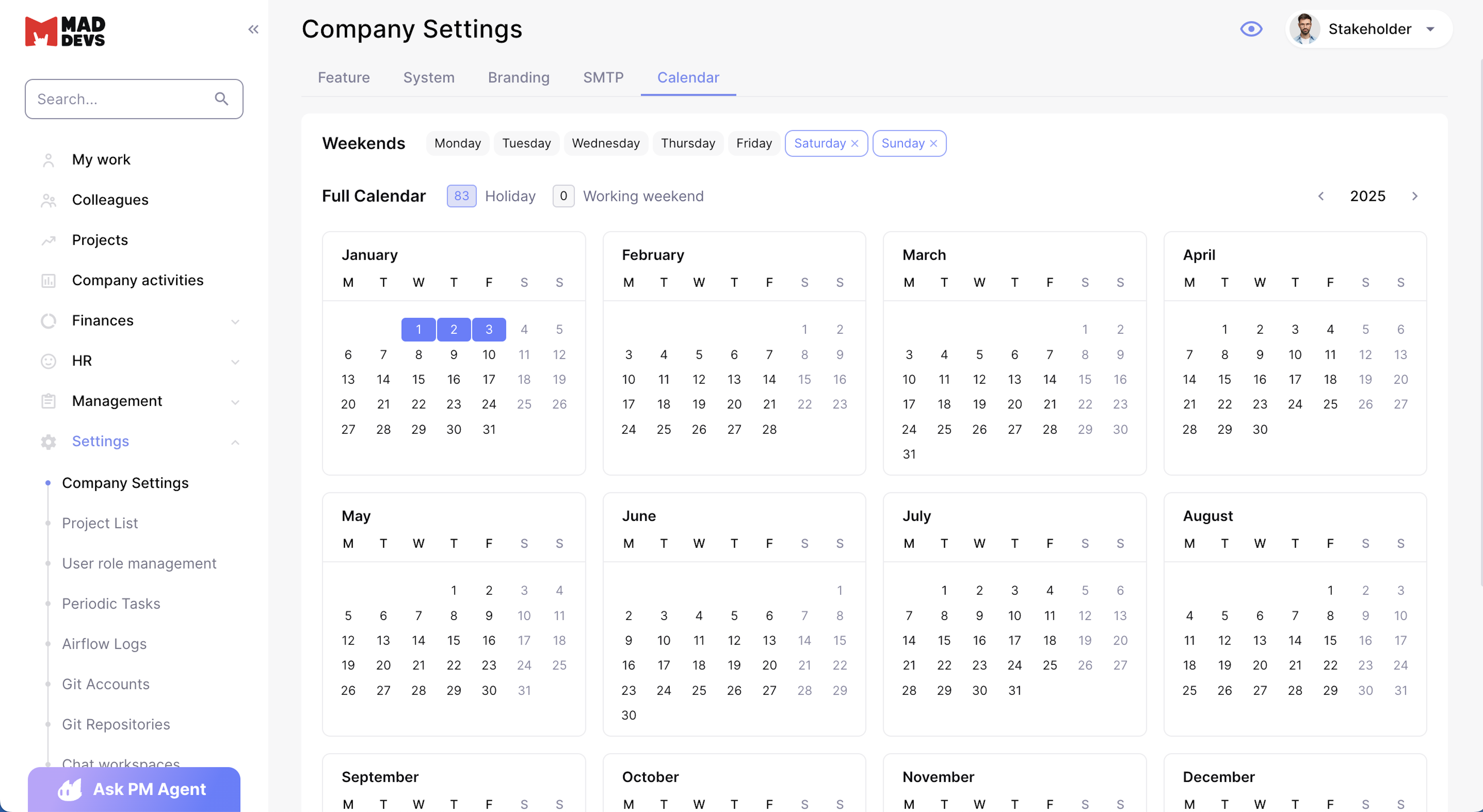
Task: Deselect January 2 holiday
Action: tap(454, 330)
